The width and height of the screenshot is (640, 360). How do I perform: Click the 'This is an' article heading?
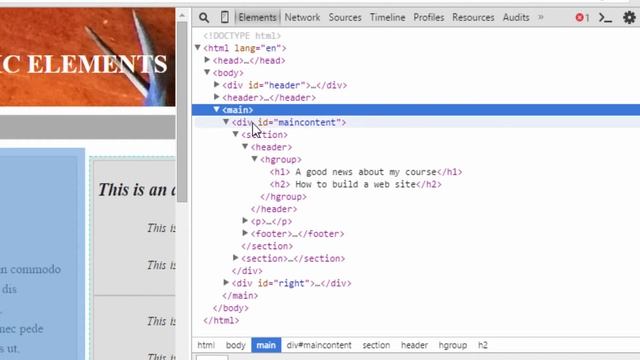137,190
